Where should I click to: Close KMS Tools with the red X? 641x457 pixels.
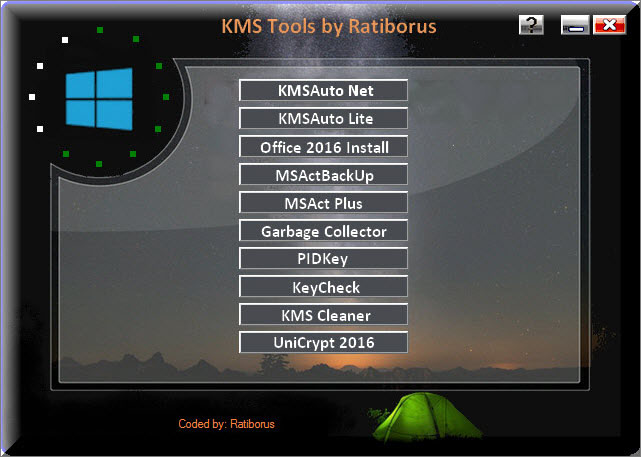click(609, 25)
